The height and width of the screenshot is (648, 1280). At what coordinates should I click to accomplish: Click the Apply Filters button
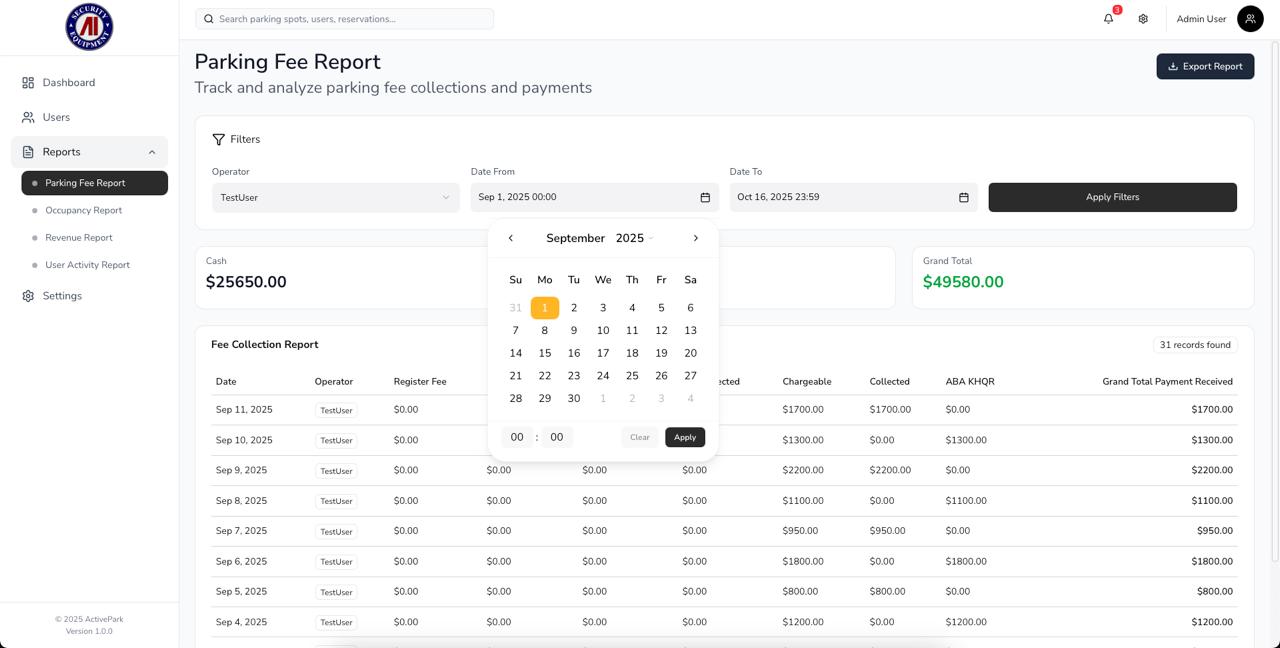[x=1112, y=197]
